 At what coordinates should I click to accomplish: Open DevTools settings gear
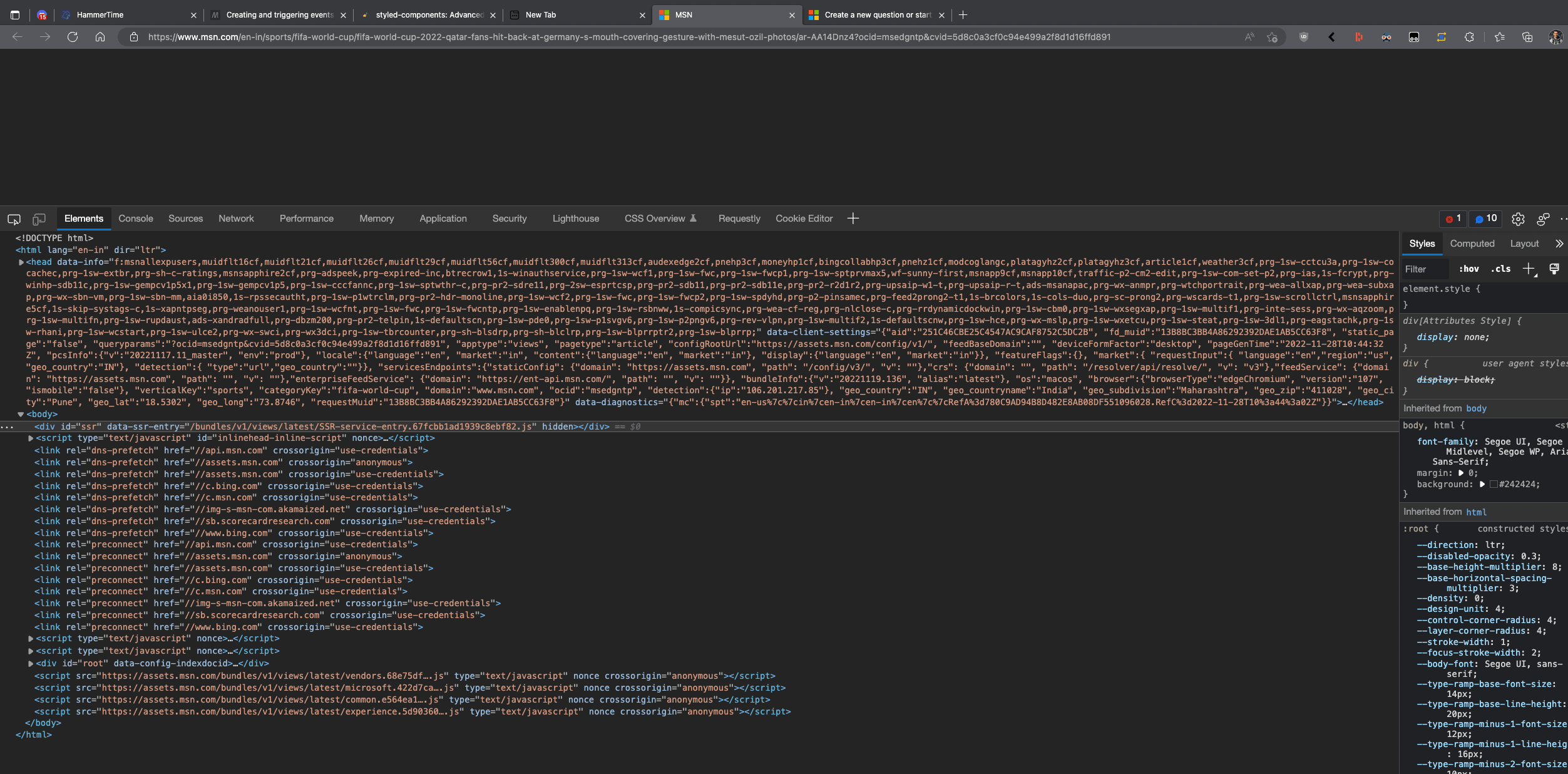click(x=1518, y=219)
